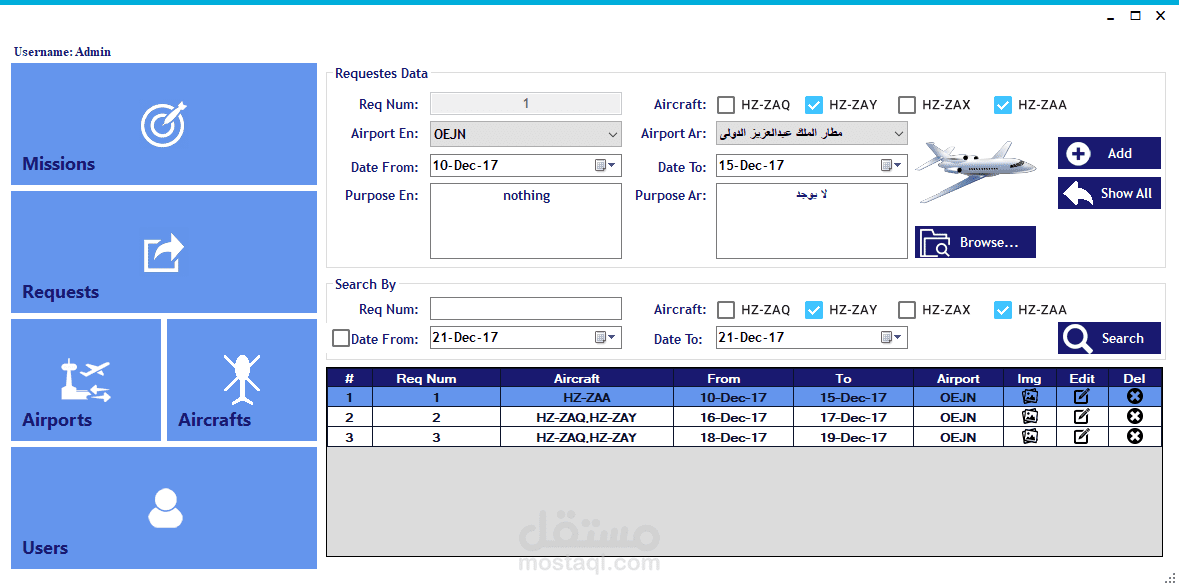Expand the Airport En dropdown
1179x587 pixels.
pyautogui.click(x=611, y=135)
